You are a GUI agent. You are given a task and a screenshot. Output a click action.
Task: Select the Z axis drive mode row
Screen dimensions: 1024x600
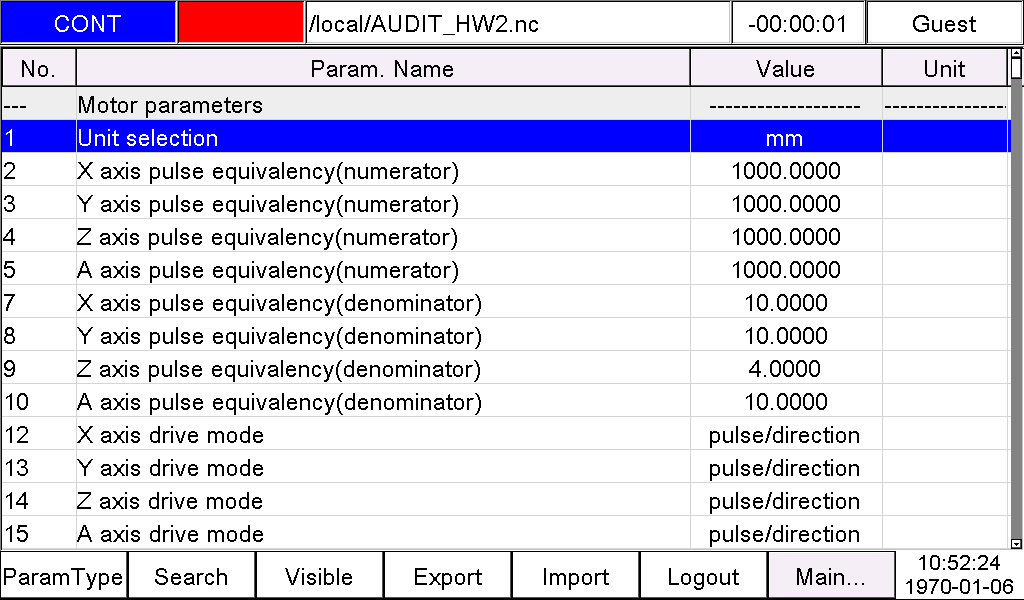(x=505, y=500)
